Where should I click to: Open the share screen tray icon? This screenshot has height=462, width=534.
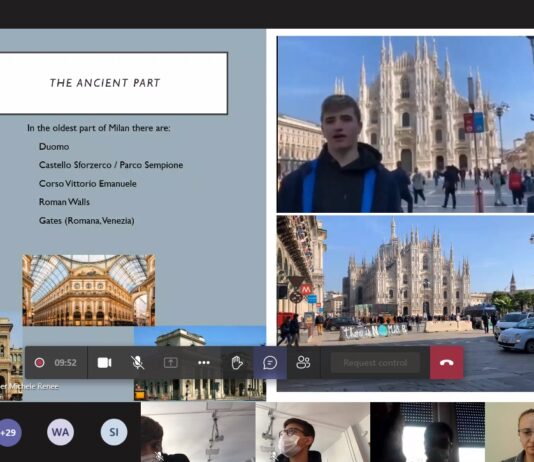171,363
